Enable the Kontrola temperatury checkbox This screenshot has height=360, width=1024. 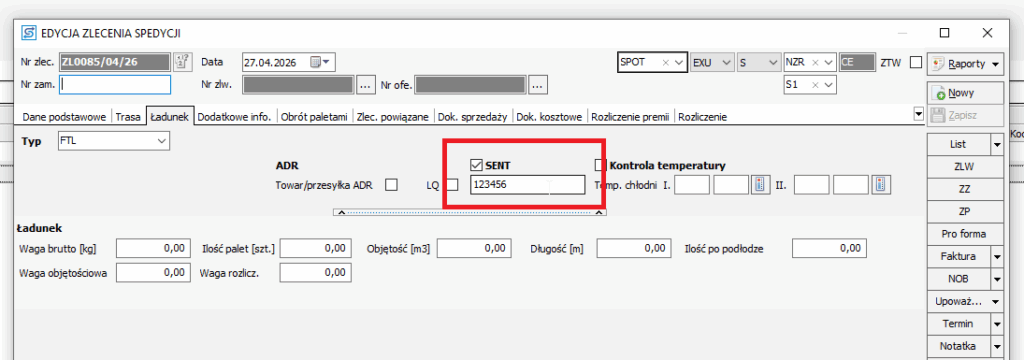600,165
